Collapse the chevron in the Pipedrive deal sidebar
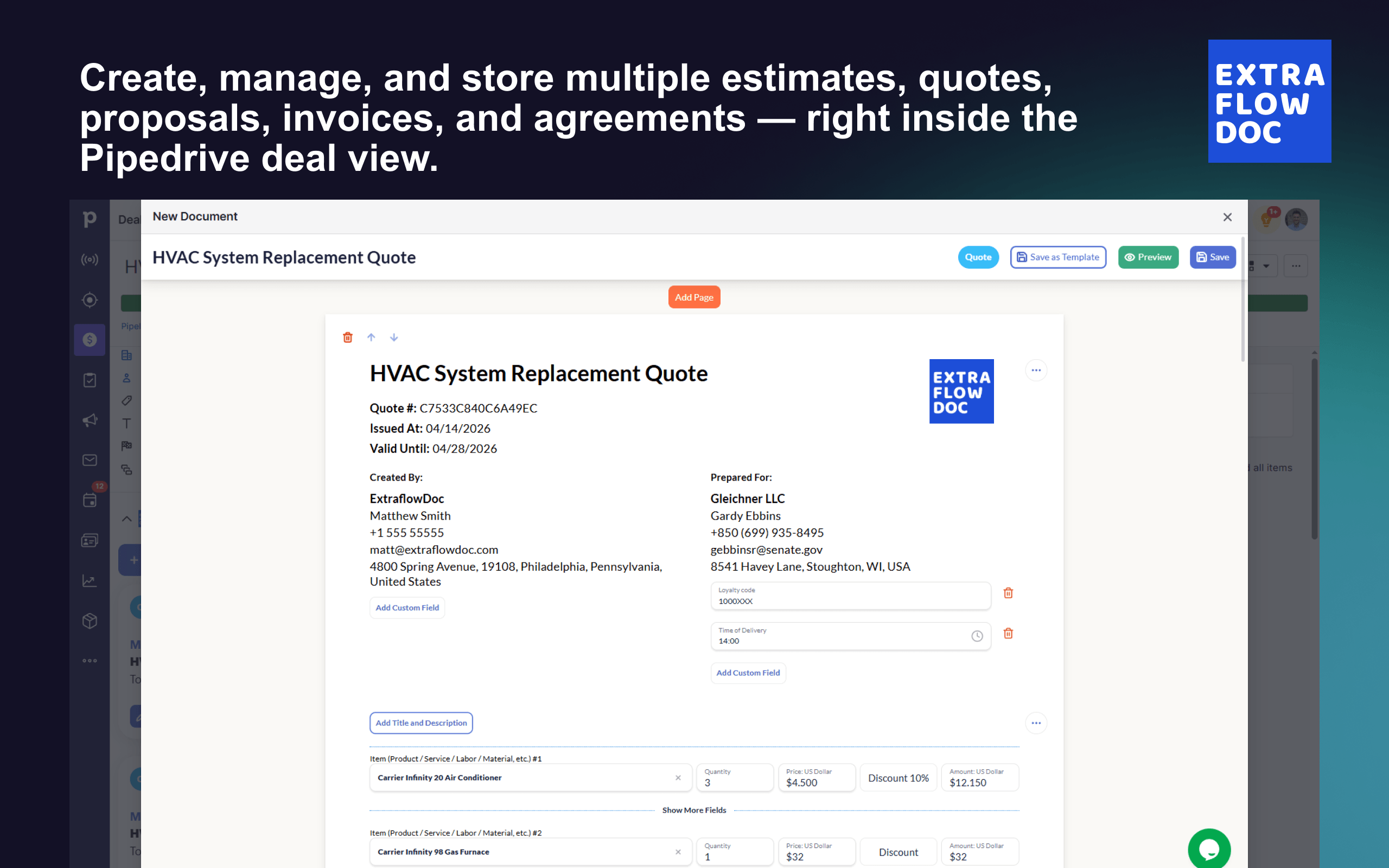The width and height of the screenshot is (1389, 868). click(x=127, y=519)
